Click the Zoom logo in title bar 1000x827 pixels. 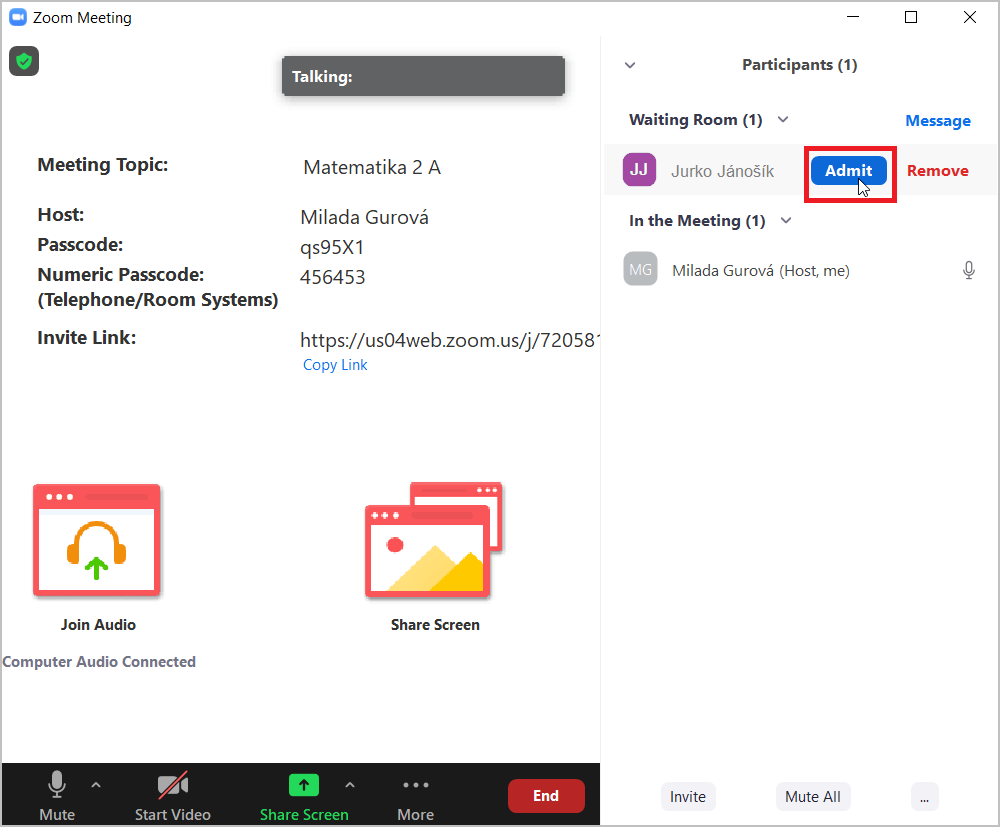pos(18,17)
